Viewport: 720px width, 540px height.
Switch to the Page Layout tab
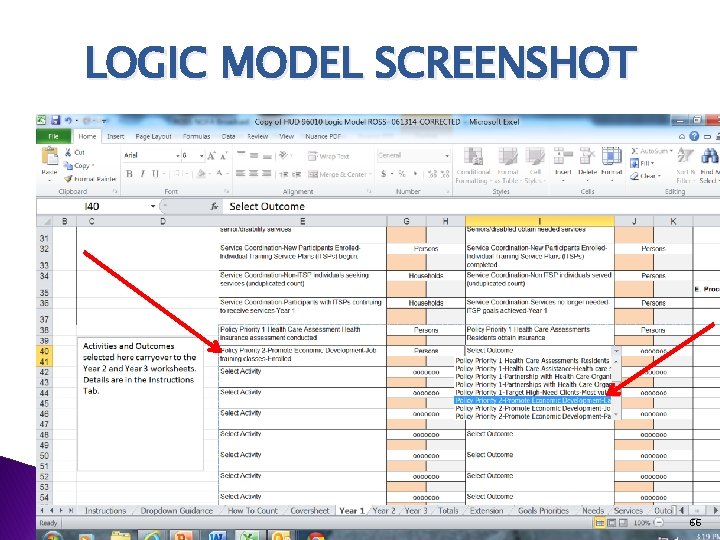pos(153,136)
